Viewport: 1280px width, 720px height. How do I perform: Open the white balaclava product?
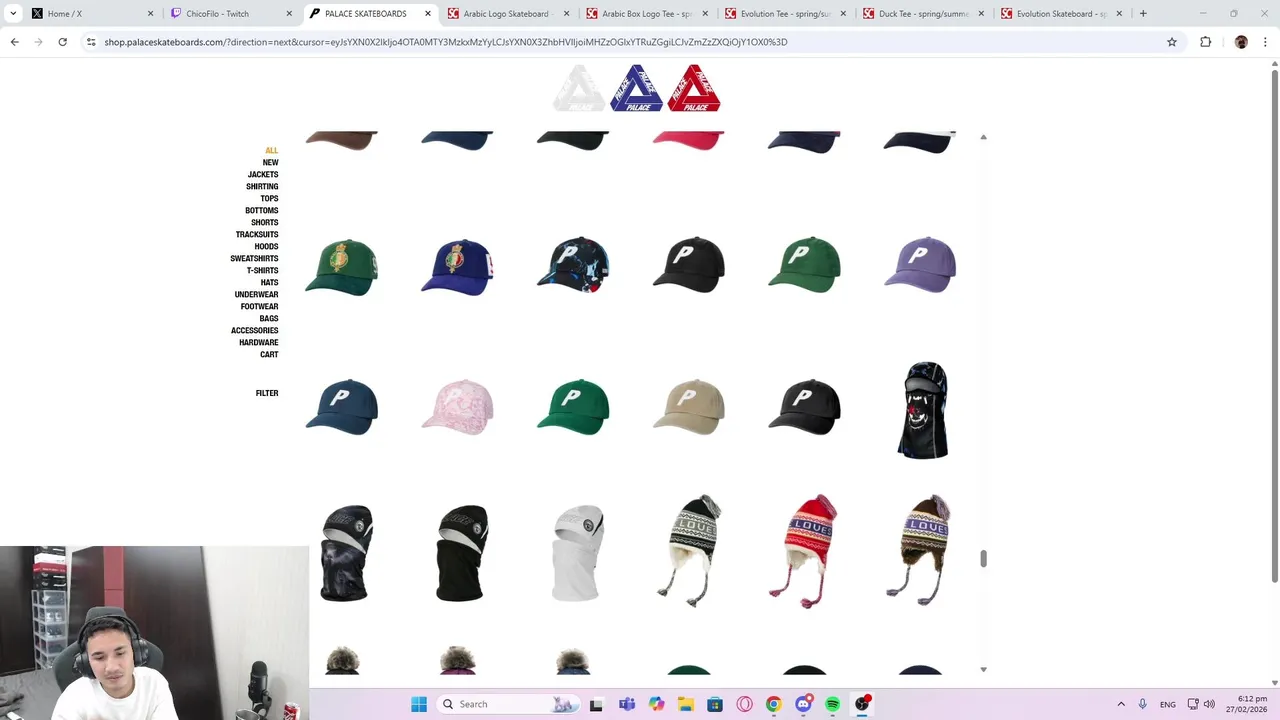pos(578,553)
